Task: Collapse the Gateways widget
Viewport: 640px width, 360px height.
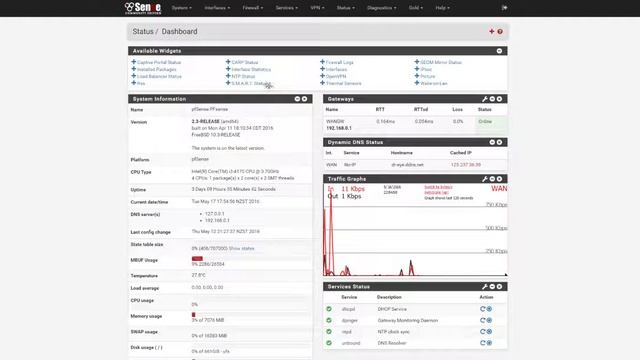Action: pos(492,99)
